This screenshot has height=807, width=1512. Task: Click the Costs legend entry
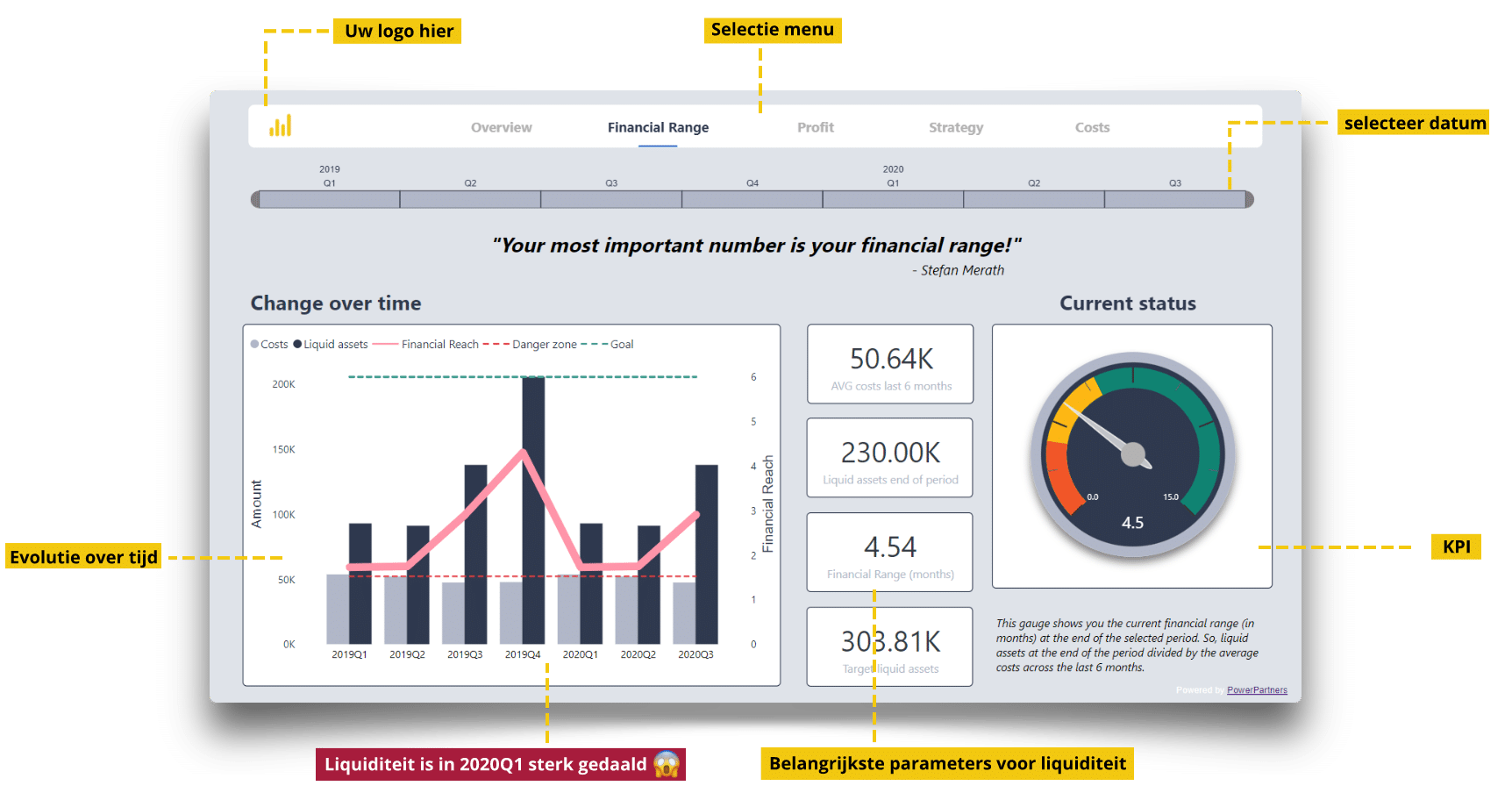click(x=269, y=345)
